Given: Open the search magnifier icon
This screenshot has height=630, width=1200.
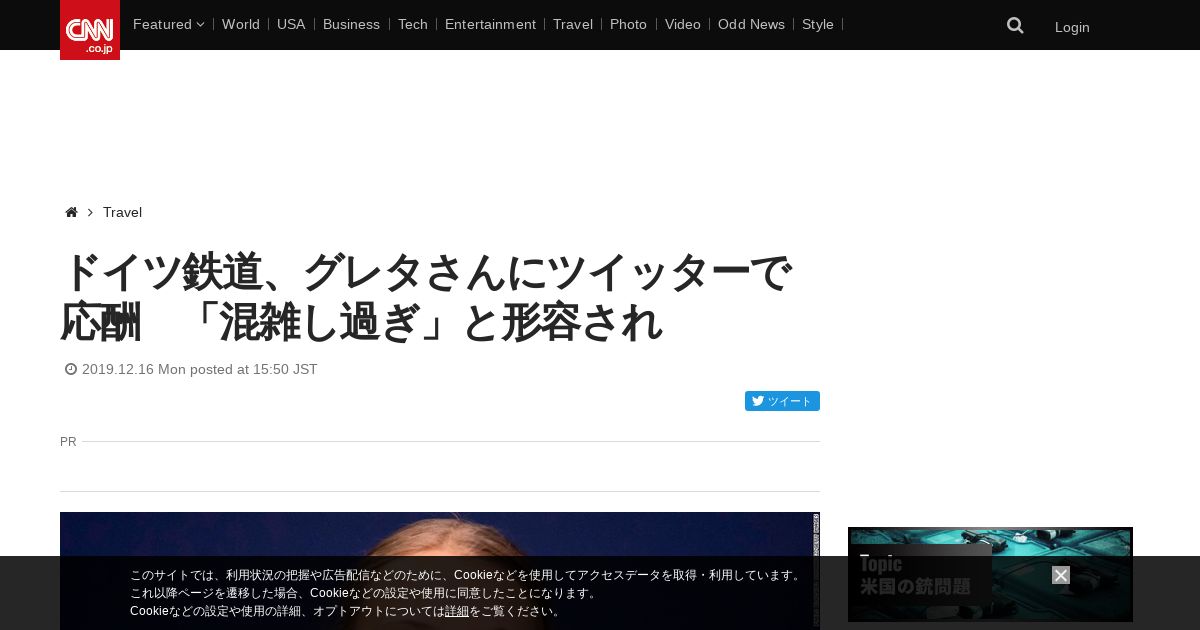Looking at the screenshot, I should pos(1015,26).
